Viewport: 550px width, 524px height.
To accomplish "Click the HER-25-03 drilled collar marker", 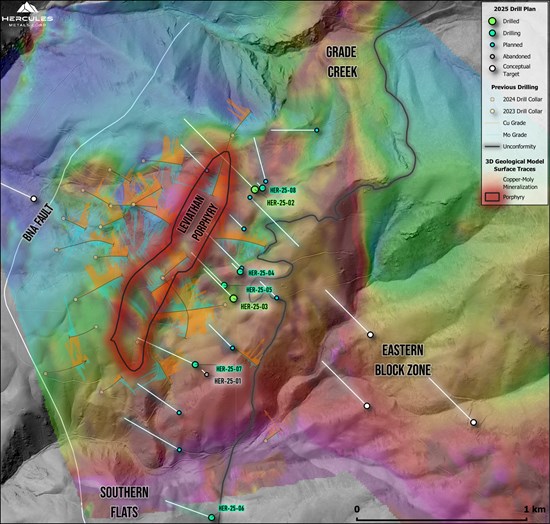I will coord(233,298).
